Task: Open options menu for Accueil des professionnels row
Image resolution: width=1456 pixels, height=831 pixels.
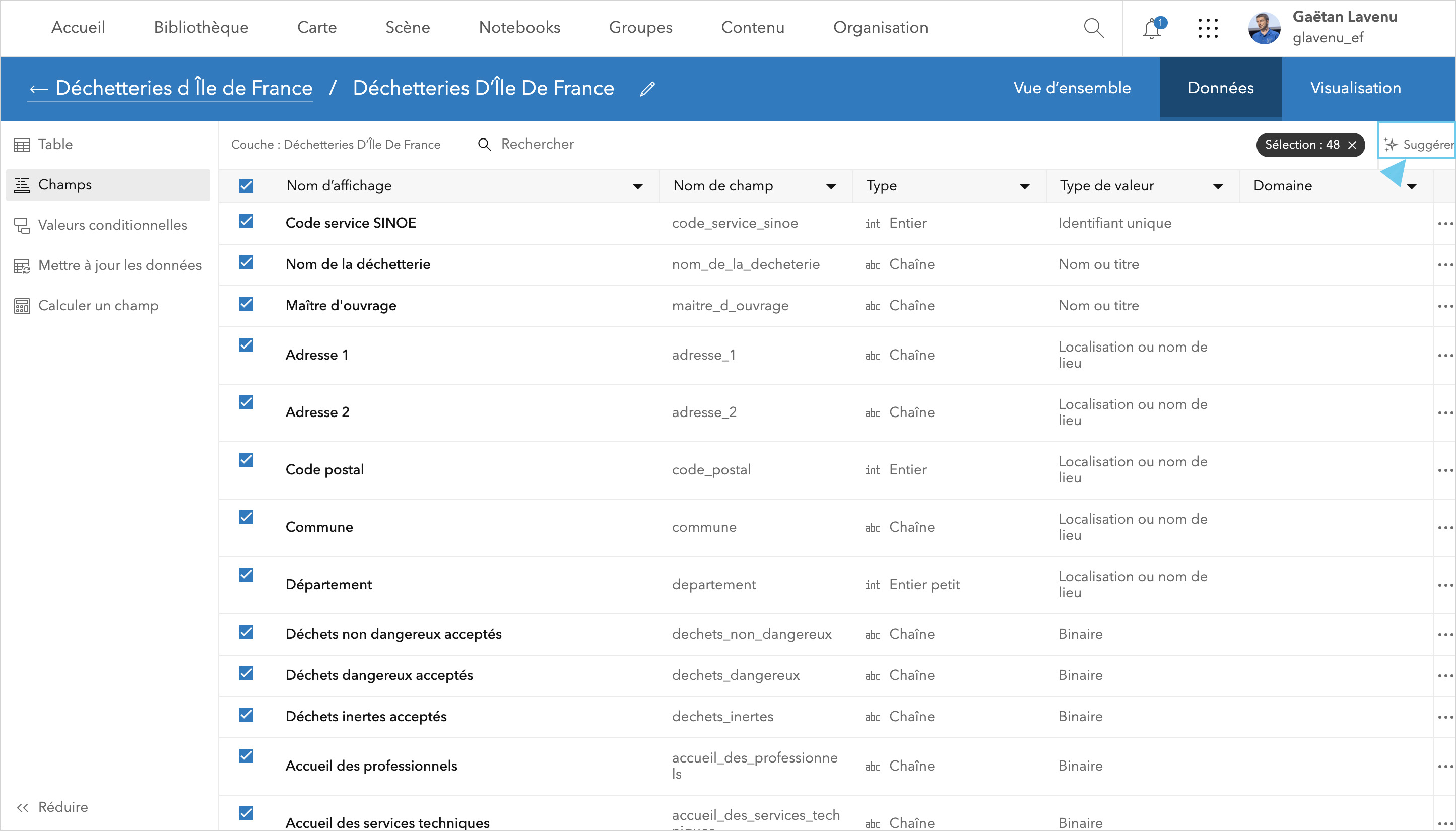Action: click(x=1445, y=766)
